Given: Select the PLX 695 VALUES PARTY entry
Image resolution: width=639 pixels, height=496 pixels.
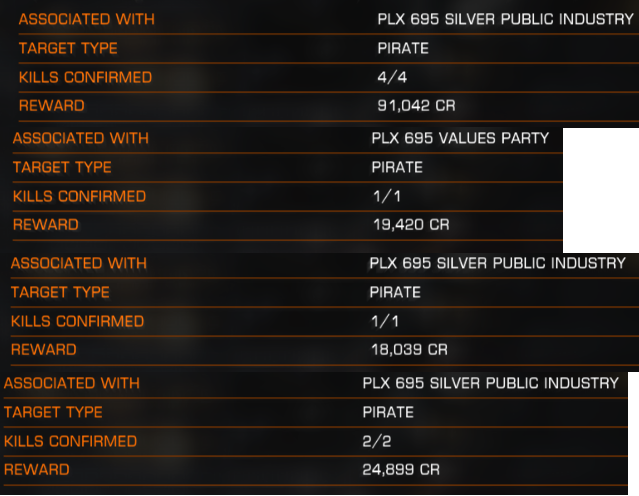Looking at the screenshot, I should click(x=460, y=138).
